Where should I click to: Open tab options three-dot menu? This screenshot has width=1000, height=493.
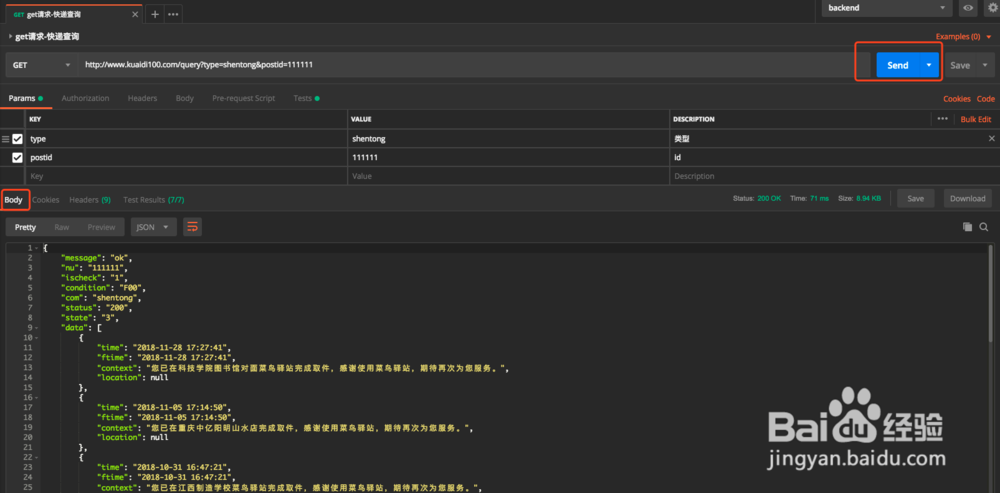click(173, 14)
